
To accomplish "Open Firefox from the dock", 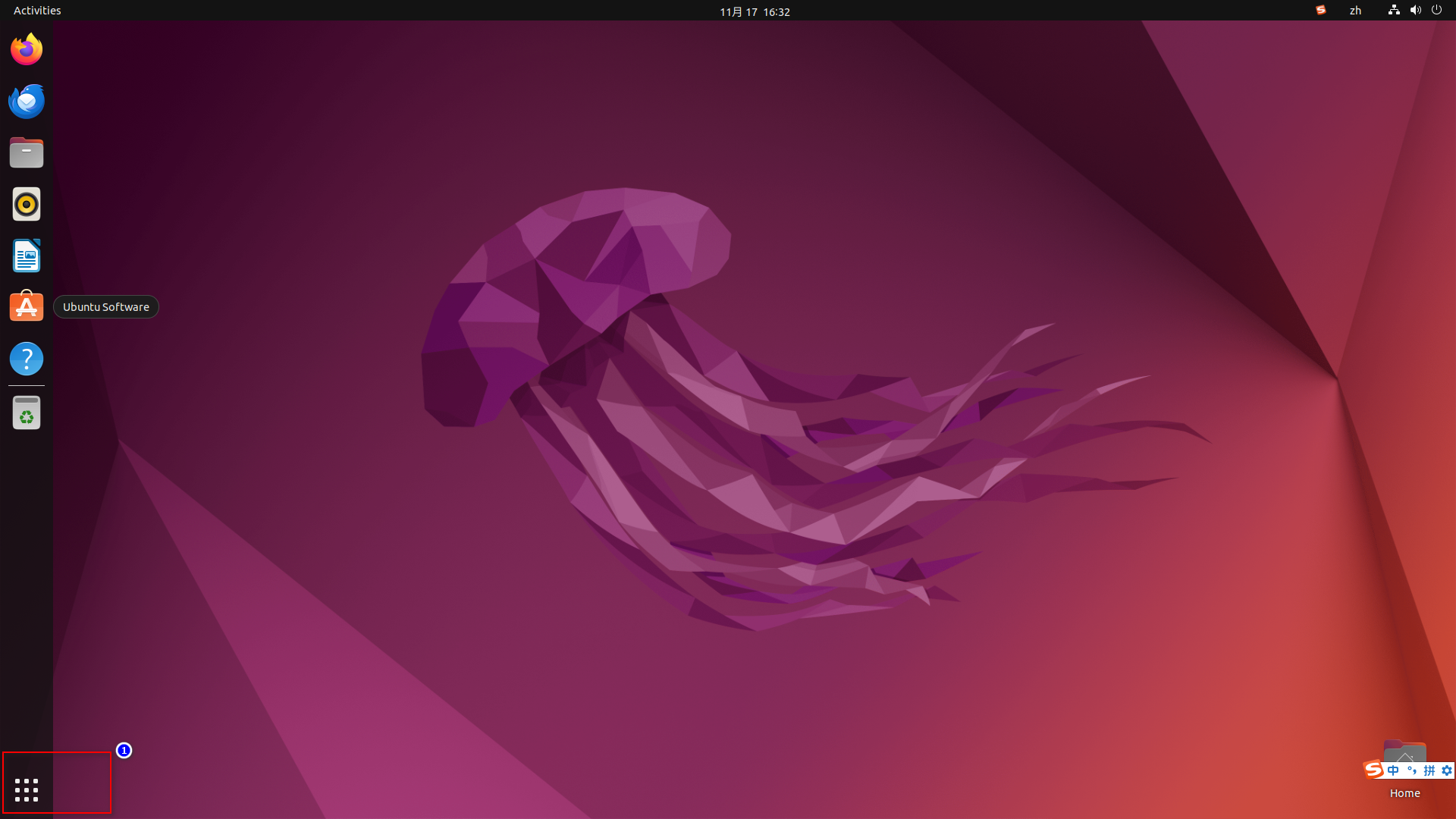I will (x=27, y=49).
